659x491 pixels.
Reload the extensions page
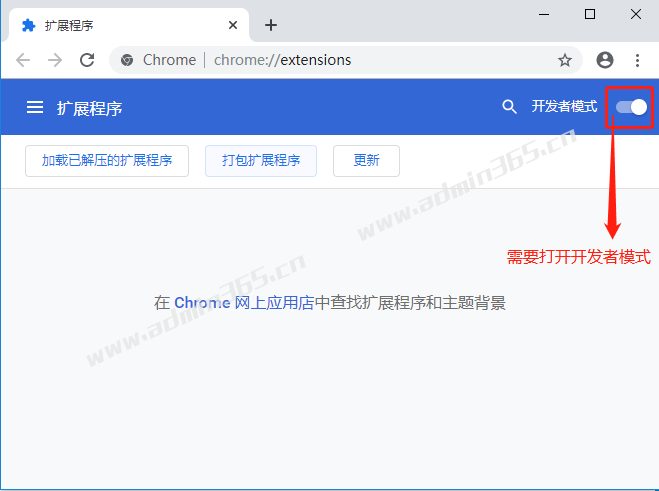coord(87,60)
